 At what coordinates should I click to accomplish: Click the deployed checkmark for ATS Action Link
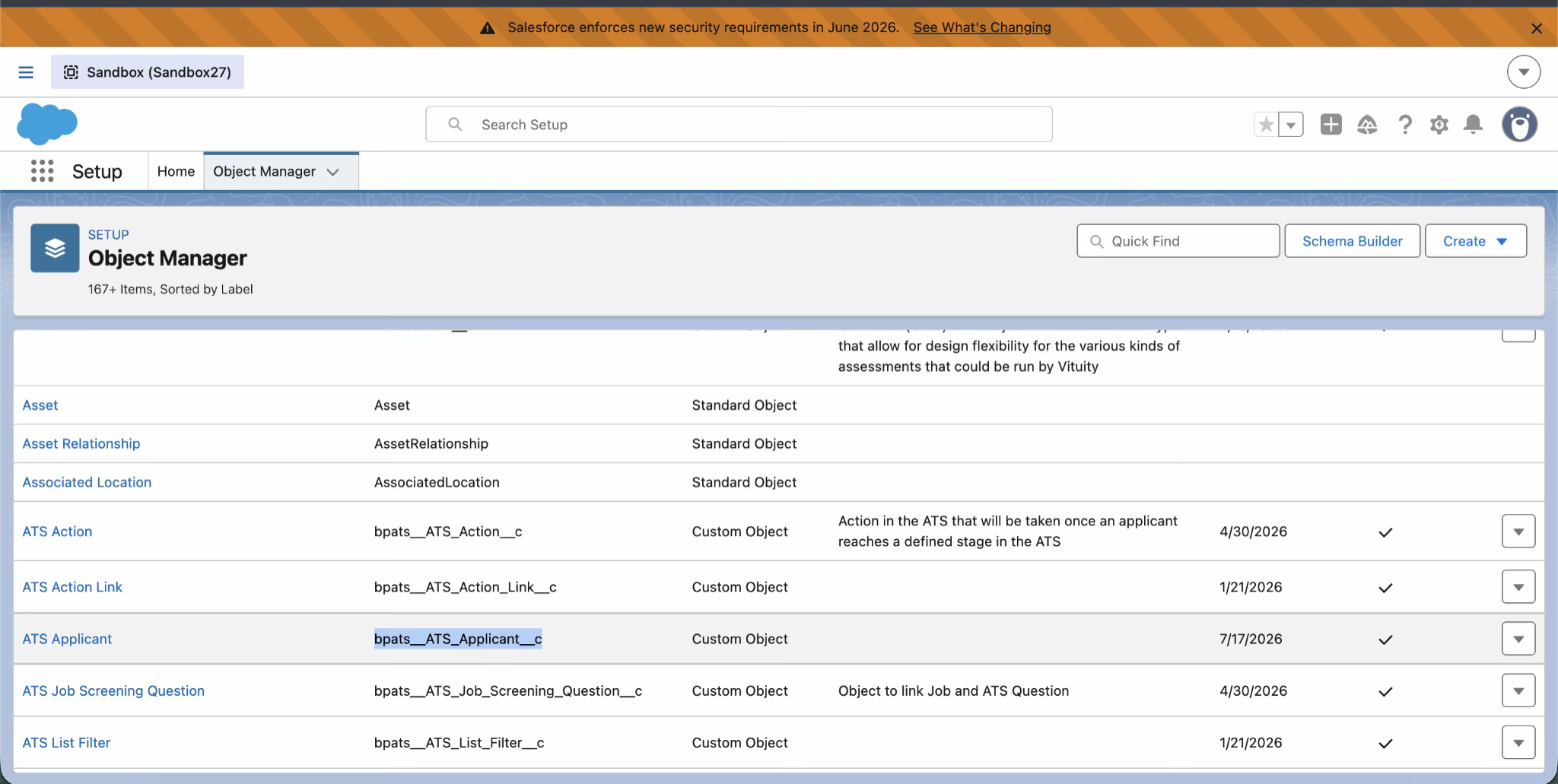1385,588
